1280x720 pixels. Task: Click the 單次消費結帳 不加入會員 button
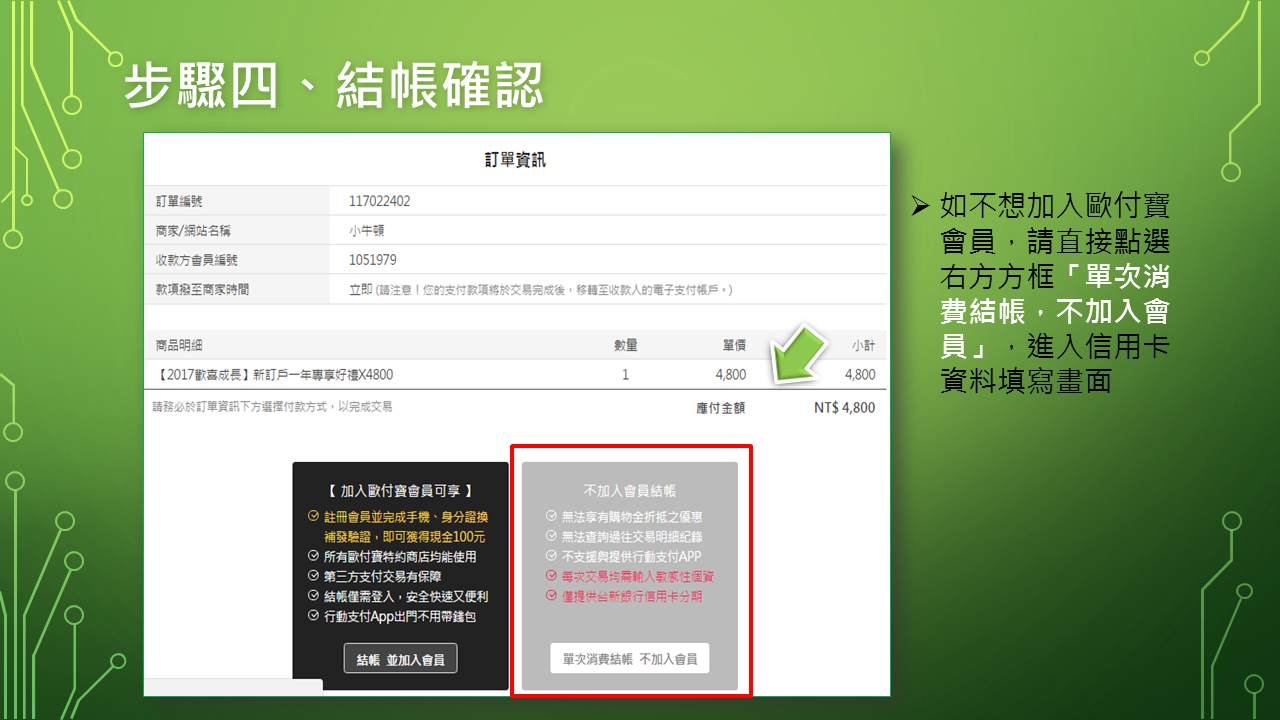(x=629, y=659)
